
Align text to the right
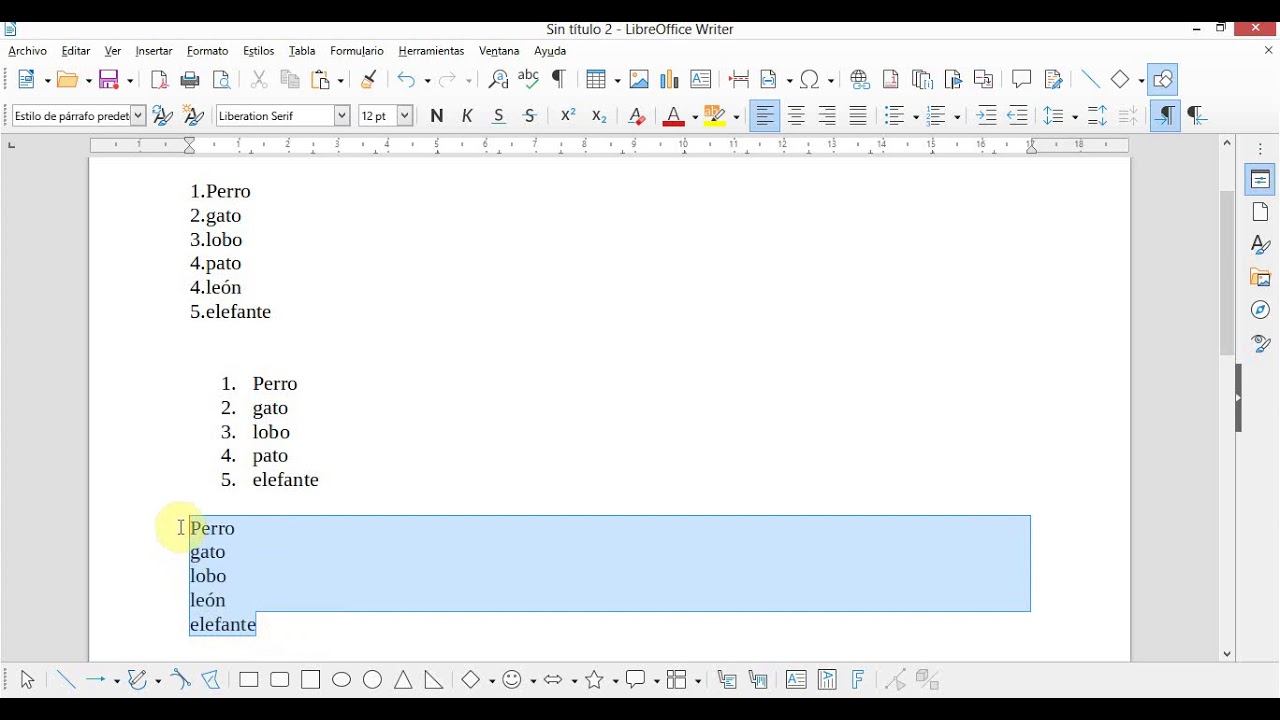(827, 116)
